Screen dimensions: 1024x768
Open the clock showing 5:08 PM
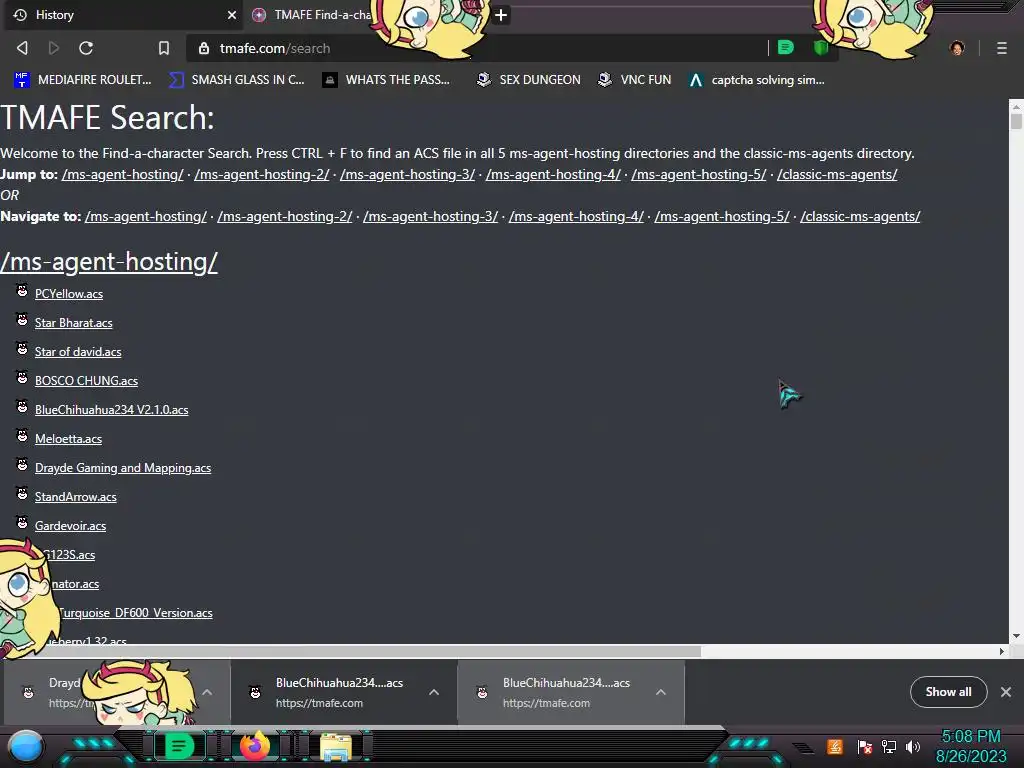coord(971,746)
